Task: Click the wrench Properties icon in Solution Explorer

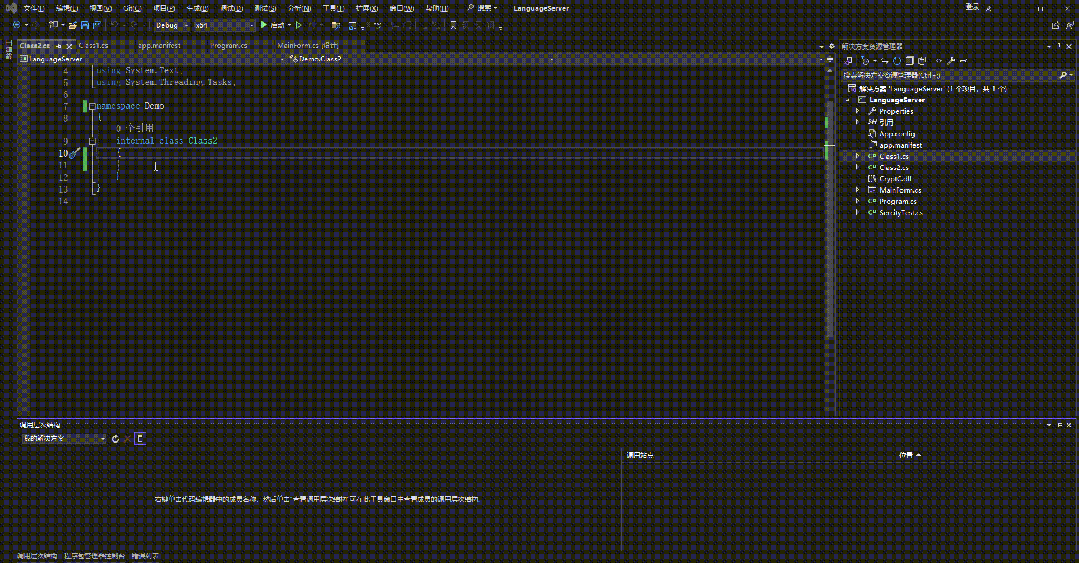Action: 951,61
